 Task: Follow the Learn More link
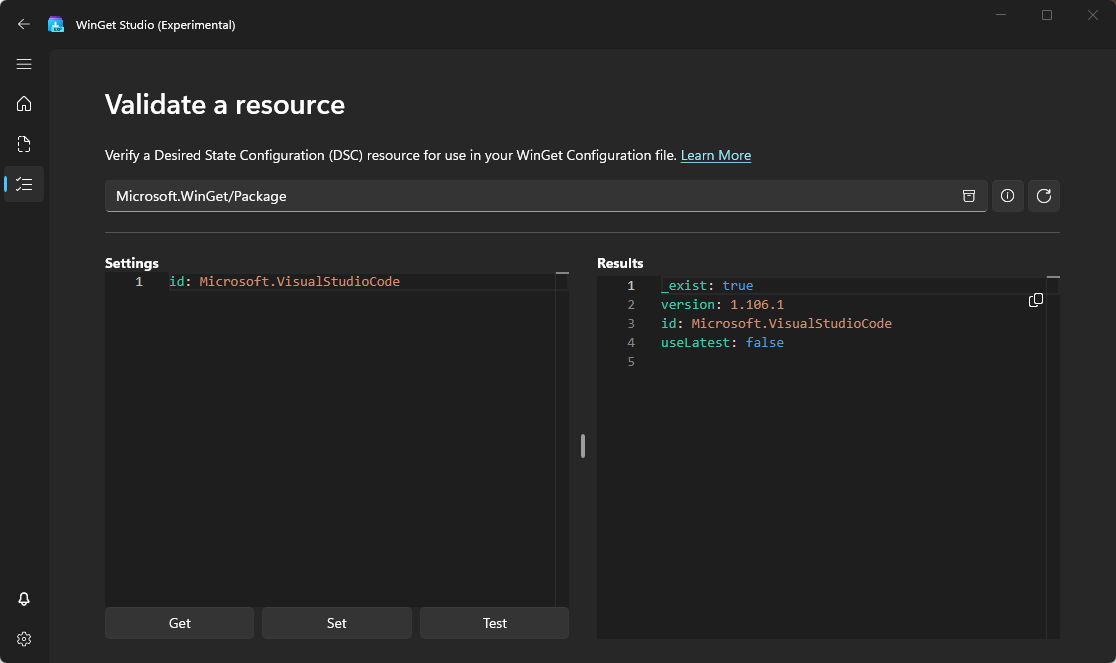click(715, 155)
